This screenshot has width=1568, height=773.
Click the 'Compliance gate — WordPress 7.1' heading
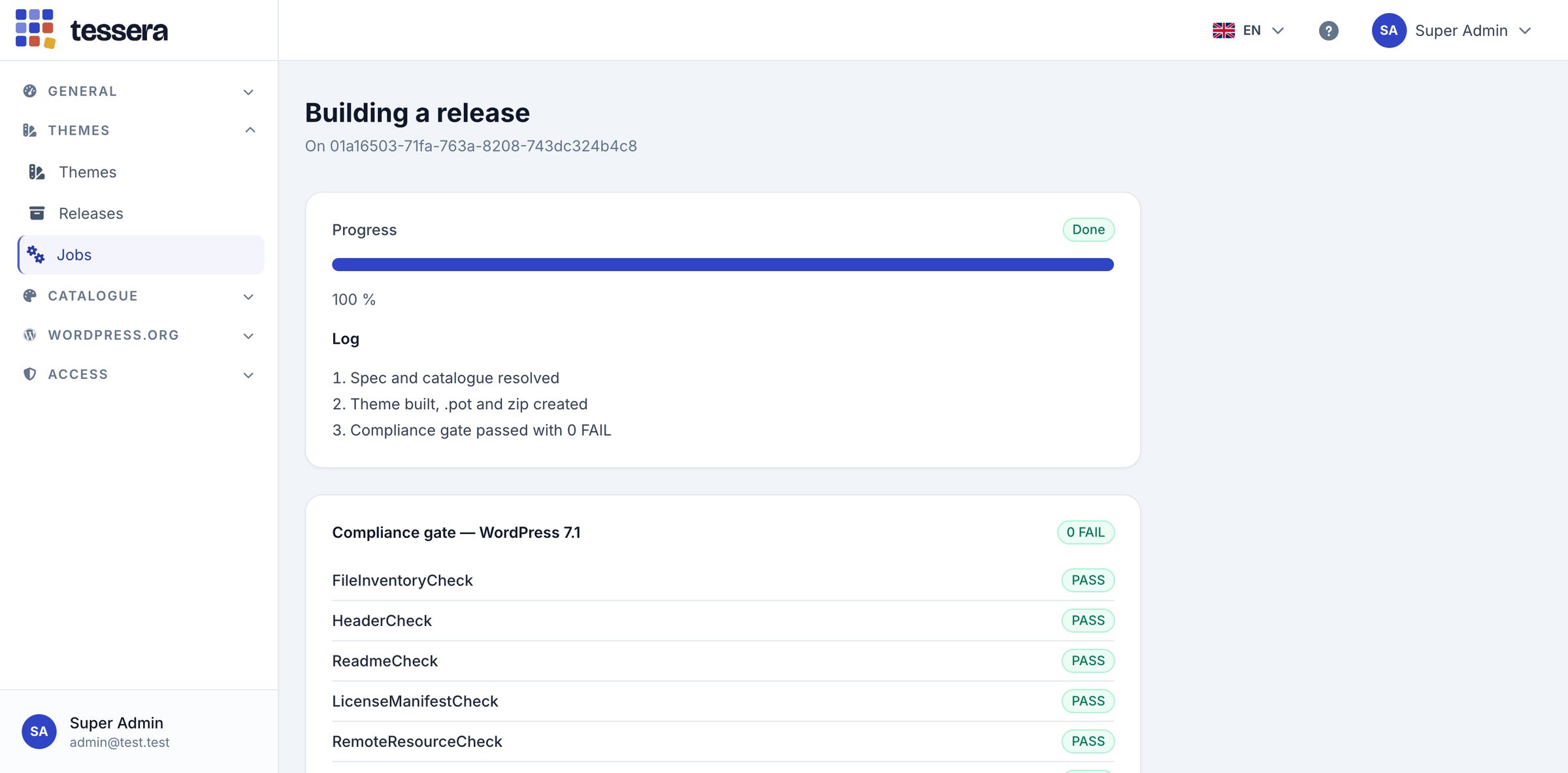point(456,533)
